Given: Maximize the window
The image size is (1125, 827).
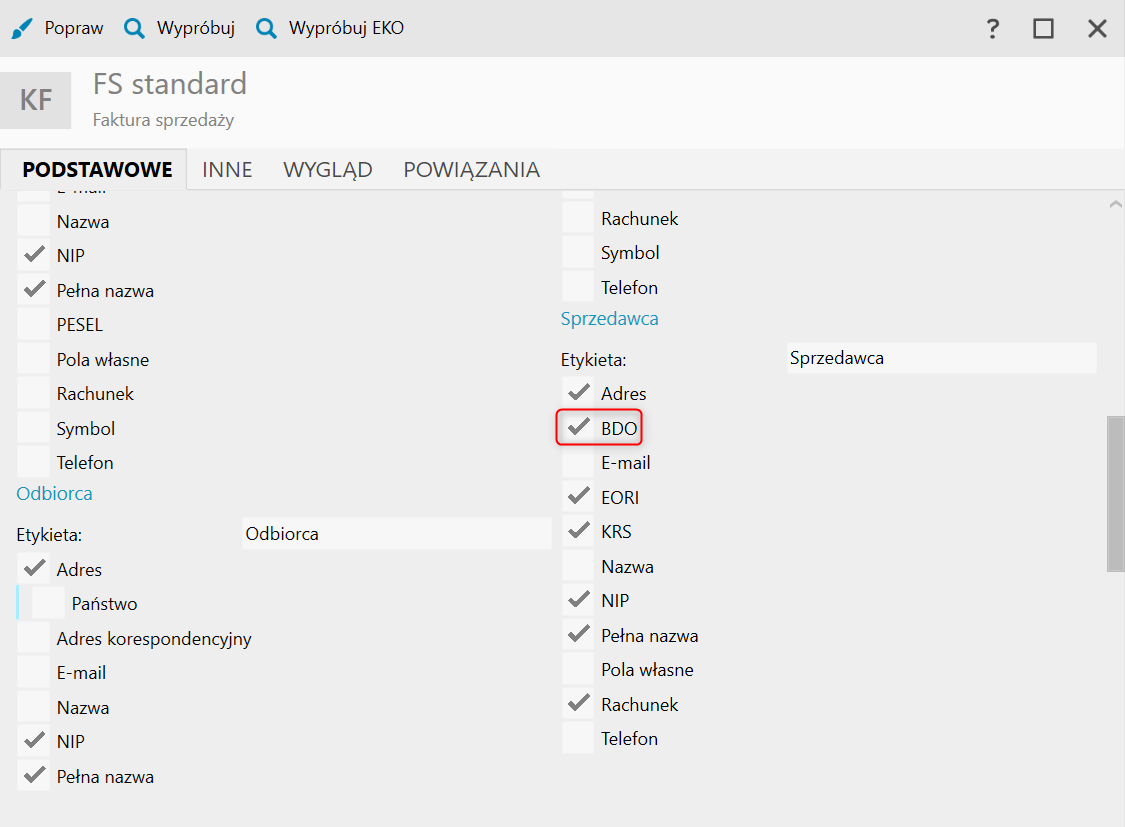Looking at the screenshot, I should tap(1043, 28).
